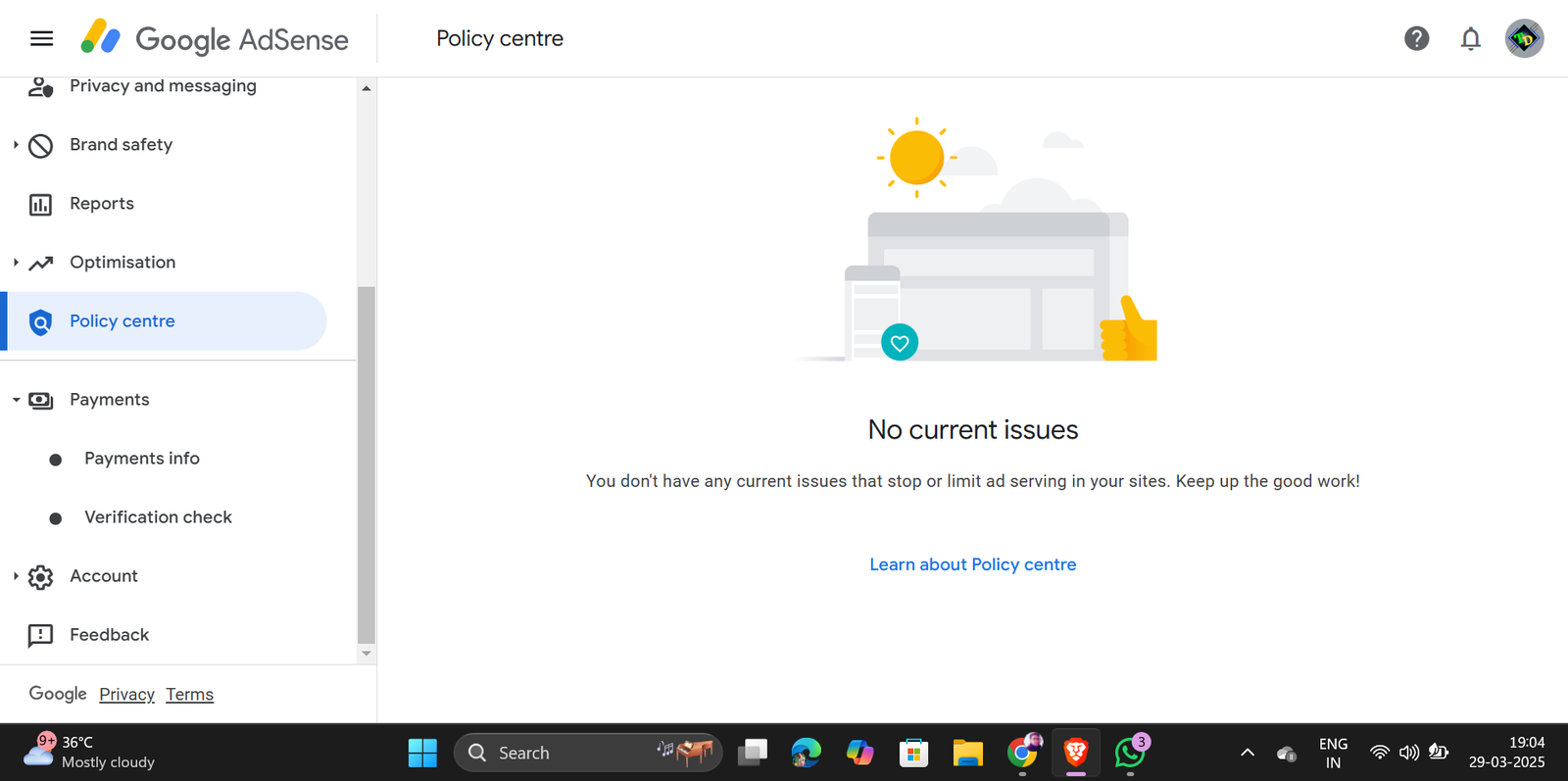
Task: Click the Privacy and messaging icon
Action: (40, 86)
